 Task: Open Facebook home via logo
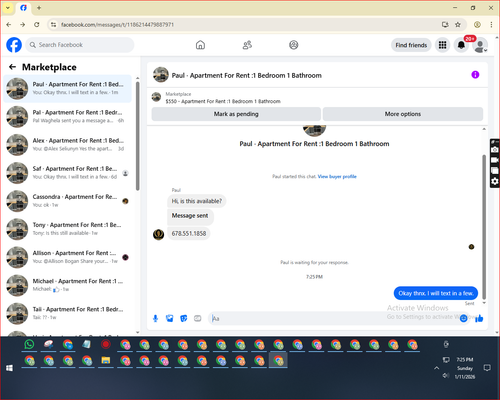14,45
